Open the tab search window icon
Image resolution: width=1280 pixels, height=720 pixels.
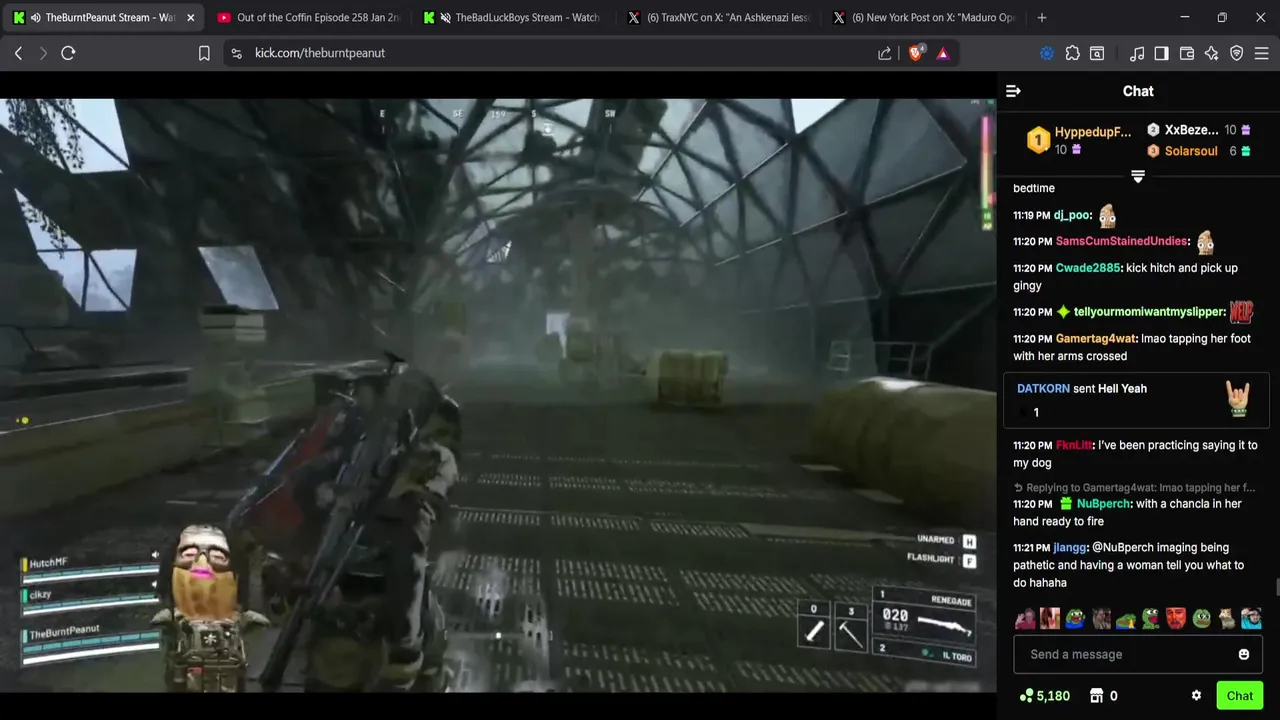[1097, 53]
